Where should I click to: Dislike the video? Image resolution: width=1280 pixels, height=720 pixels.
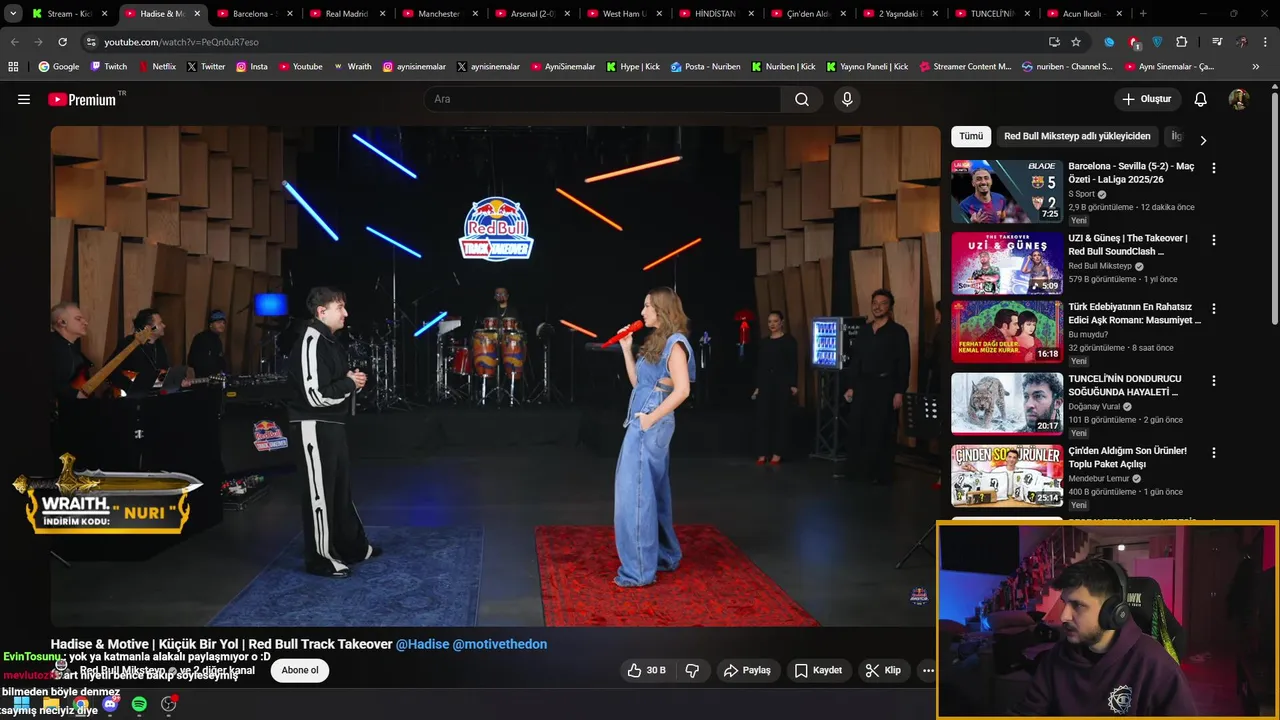pyautogui.click(x=692, y=670)
